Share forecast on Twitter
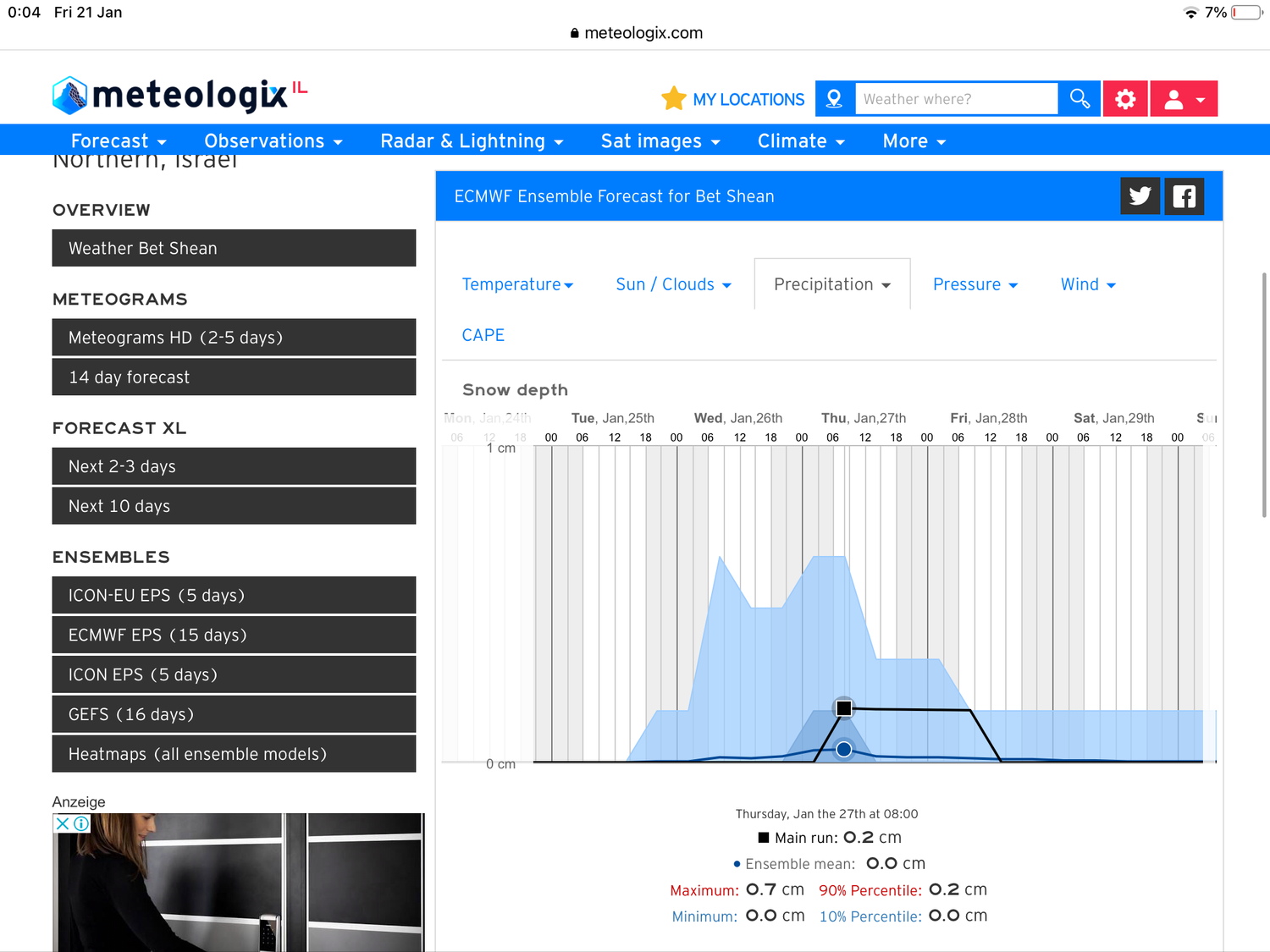This screenshot has width=1270, height=952. tap(1140, 196)
